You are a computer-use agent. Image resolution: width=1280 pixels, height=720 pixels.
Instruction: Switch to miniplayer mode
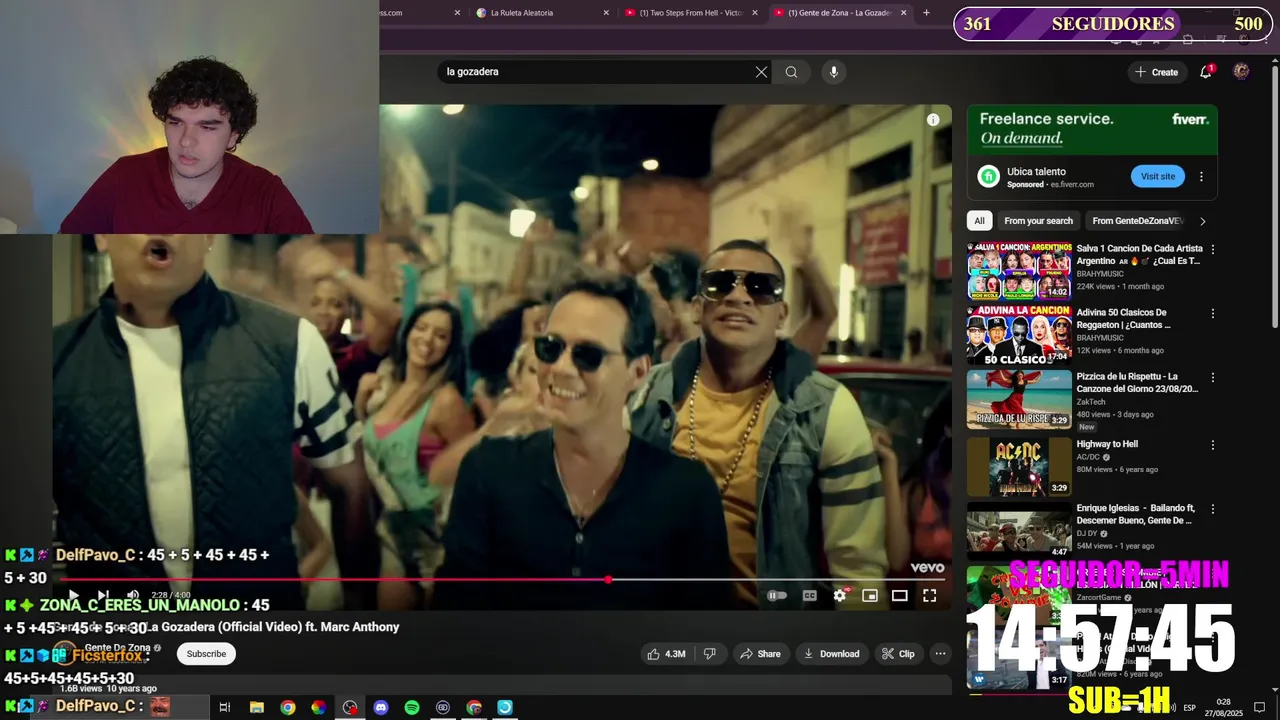coord(870,596)
